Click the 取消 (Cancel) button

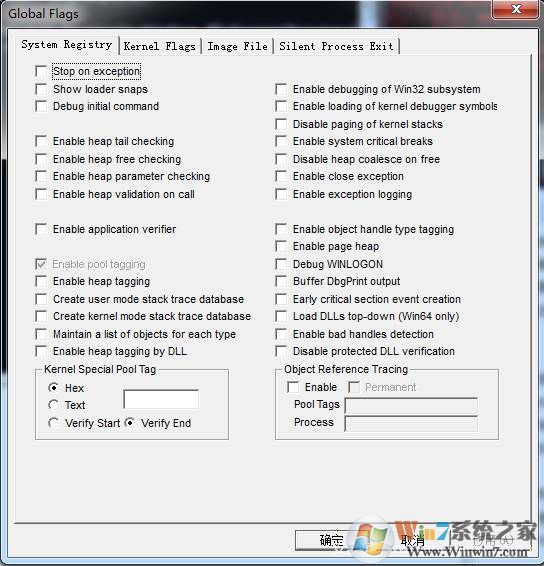point(413,540)
